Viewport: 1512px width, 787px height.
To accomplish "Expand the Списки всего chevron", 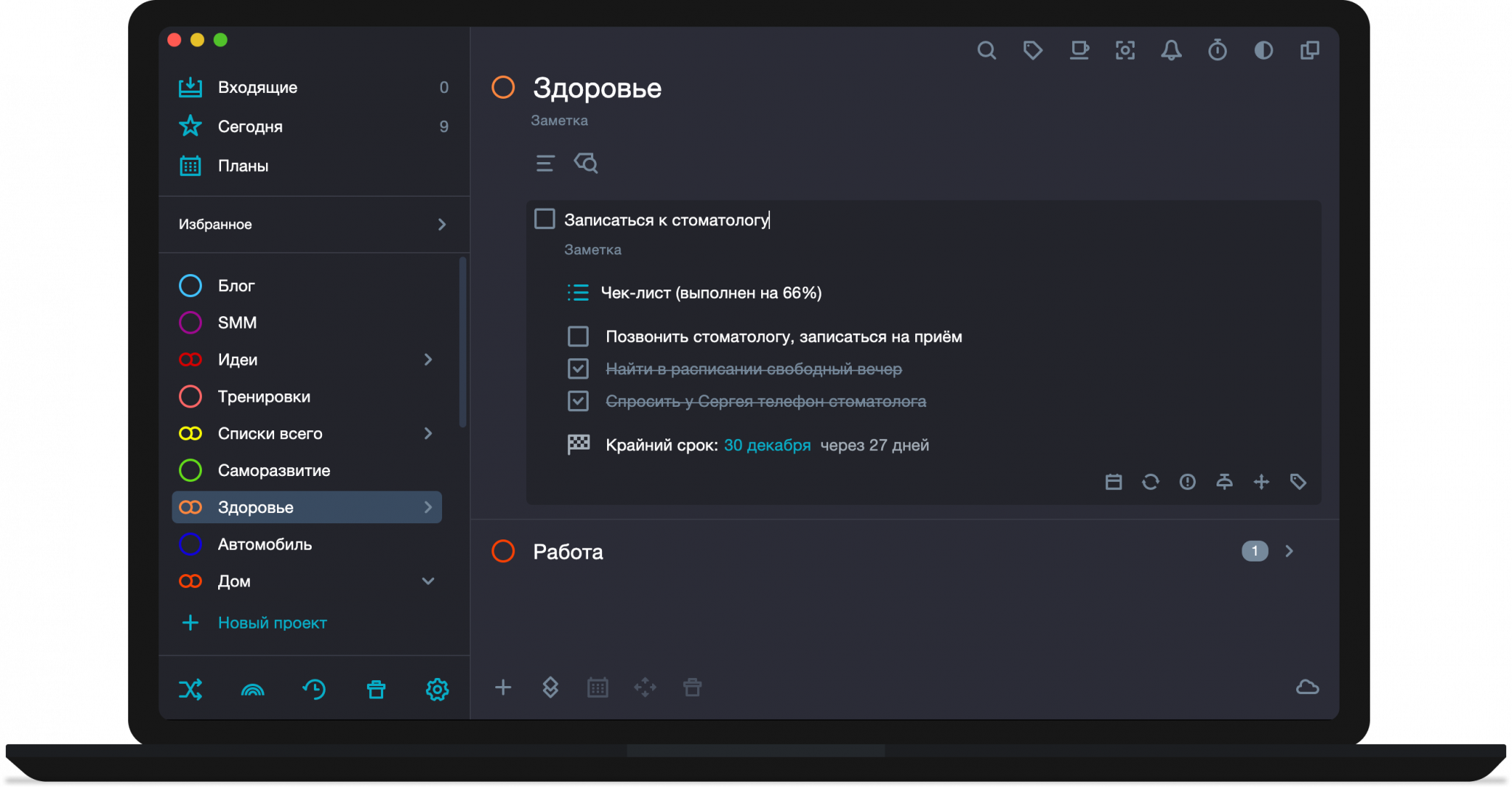I will pos(428,433).
